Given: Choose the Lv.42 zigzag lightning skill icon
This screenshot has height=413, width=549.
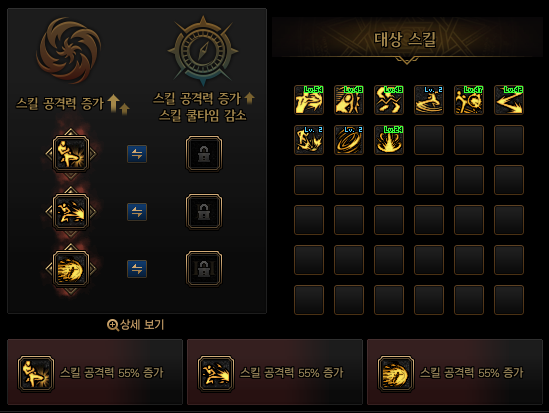Looking at the screenshot, I should click(509, 100).
